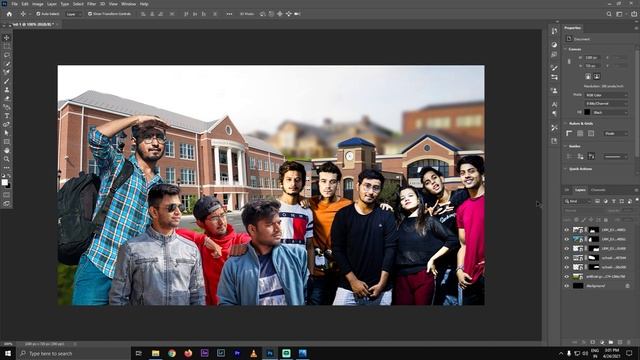Hide the topmost layer in Layers panel
The width and height of the screenshot is (640, 360).
(566, 230)
